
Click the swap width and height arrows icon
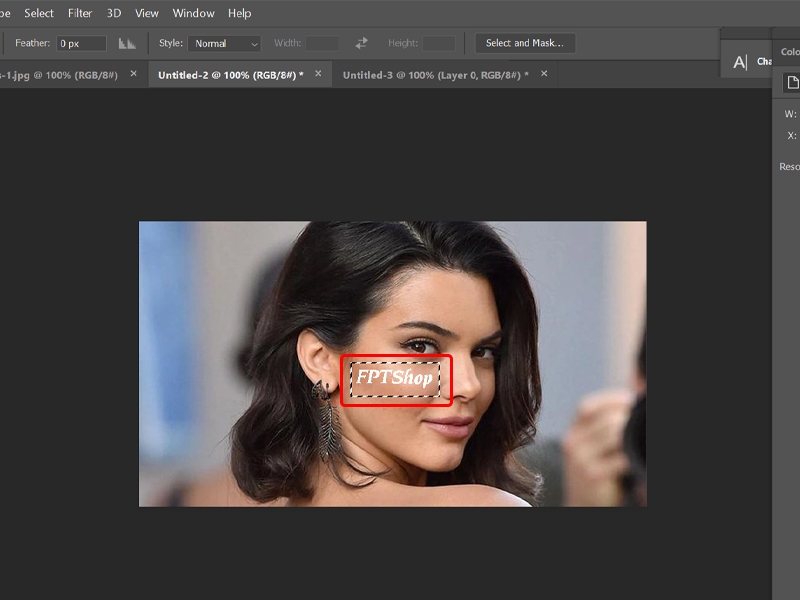pyautogui.click(x=359, y=43)
